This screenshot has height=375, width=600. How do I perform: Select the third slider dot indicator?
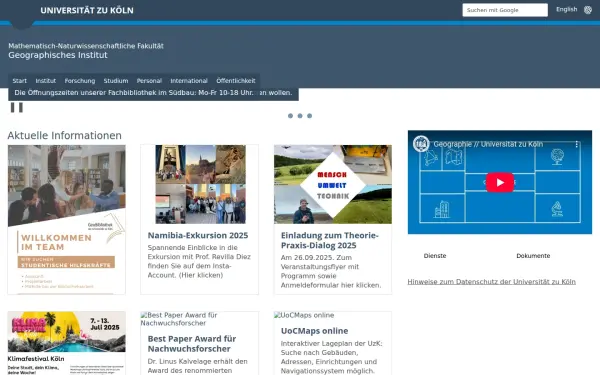(310, 116)
